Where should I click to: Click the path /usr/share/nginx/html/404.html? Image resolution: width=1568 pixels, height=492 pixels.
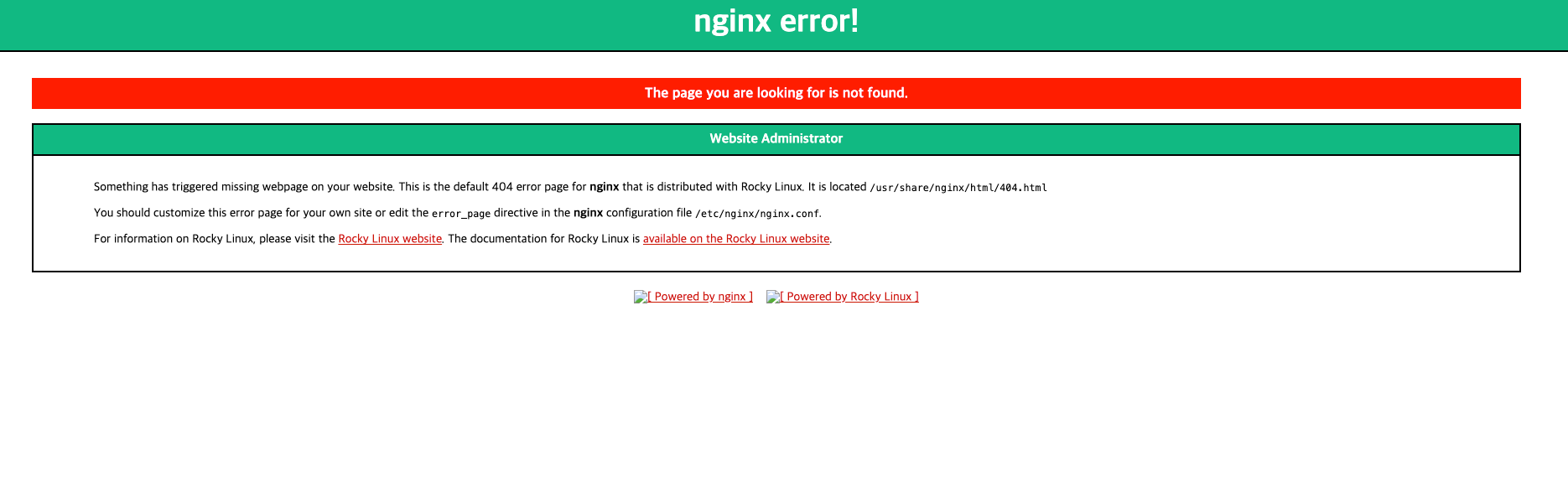pyautogui.click(x=958, y=188)
